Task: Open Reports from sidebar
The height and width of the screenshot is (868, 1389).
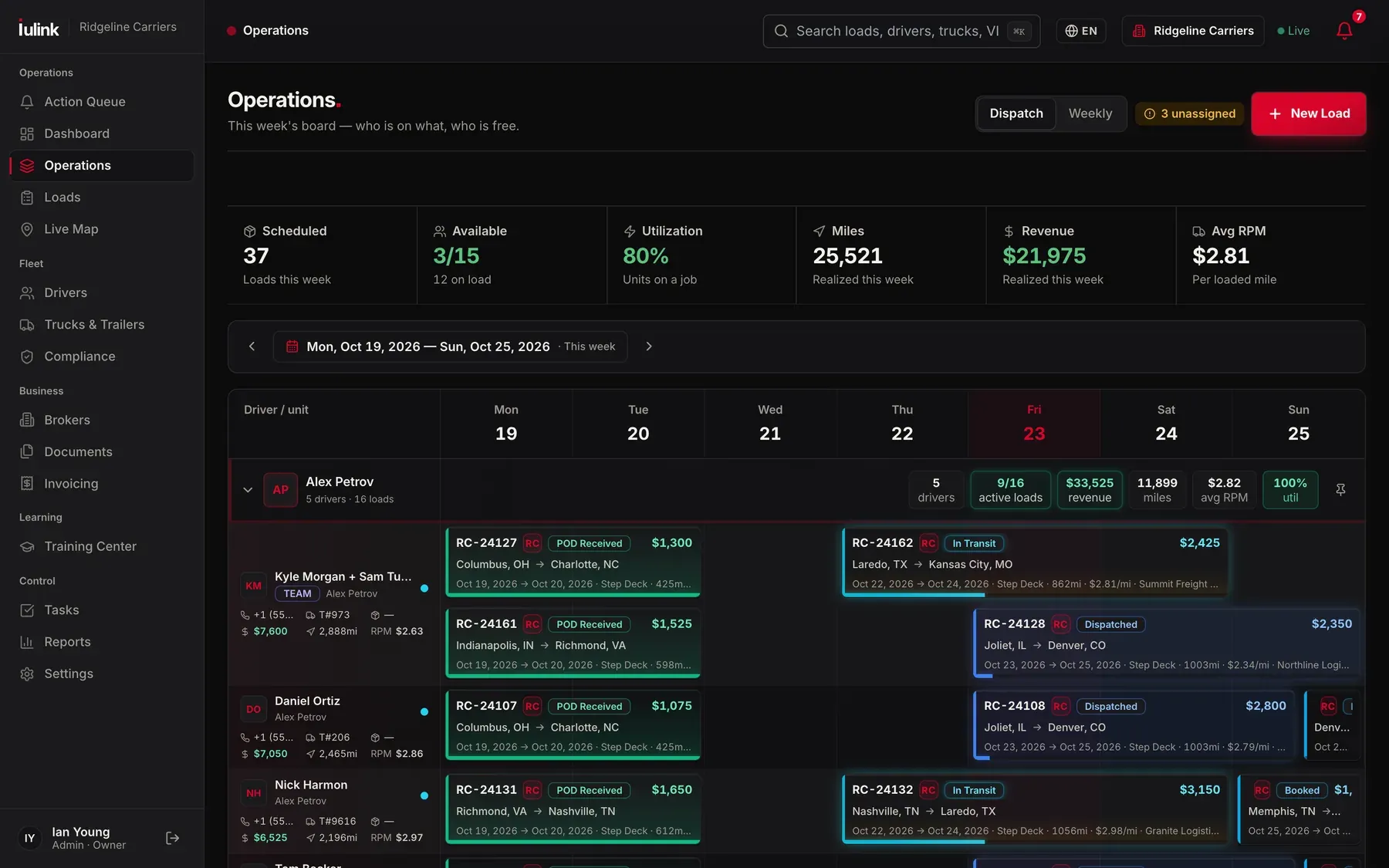Action: (102, 642)
